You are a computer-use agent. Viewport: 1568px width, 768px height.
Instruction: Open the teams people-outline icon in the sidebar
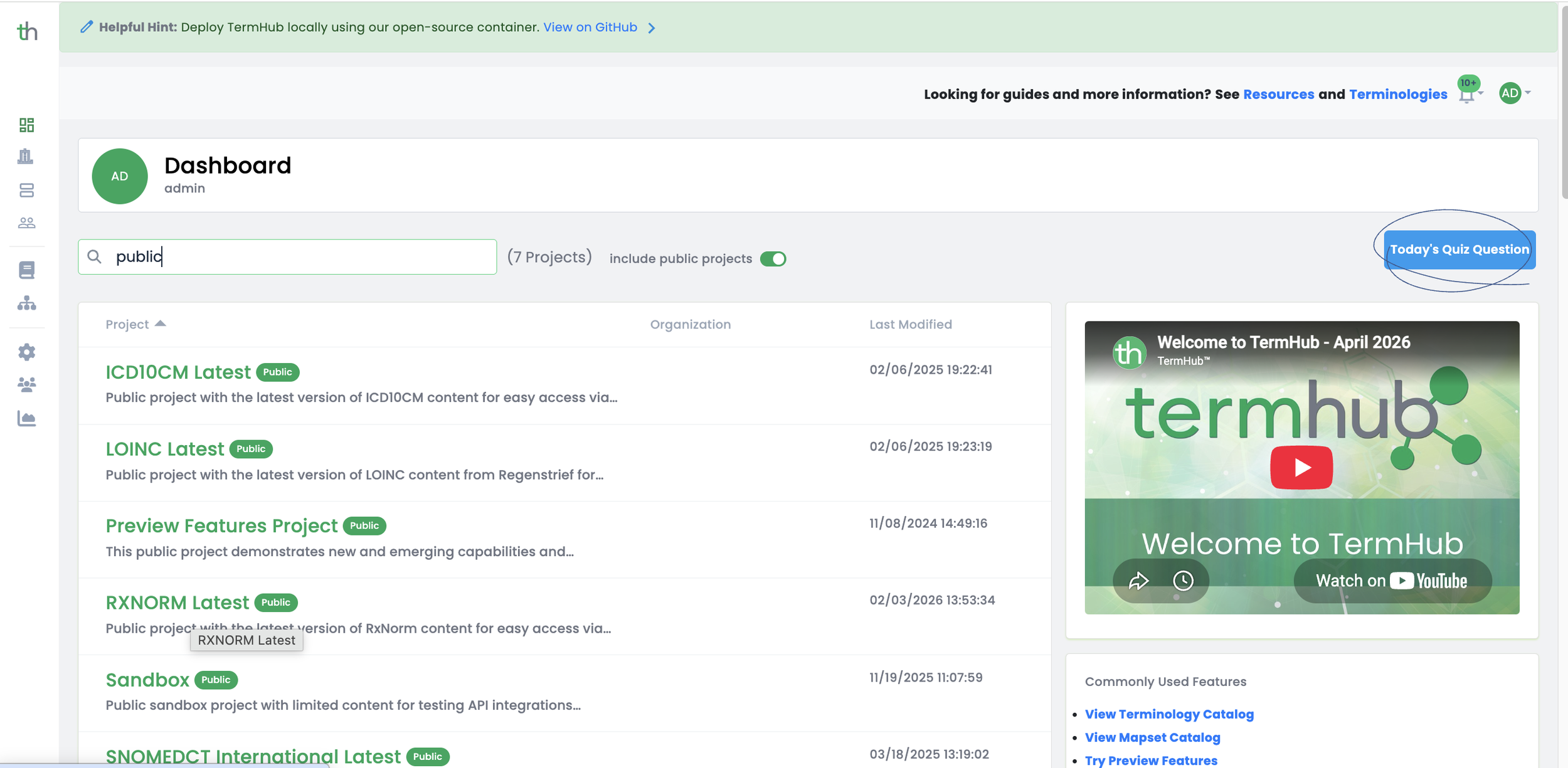tap(26, 223)
